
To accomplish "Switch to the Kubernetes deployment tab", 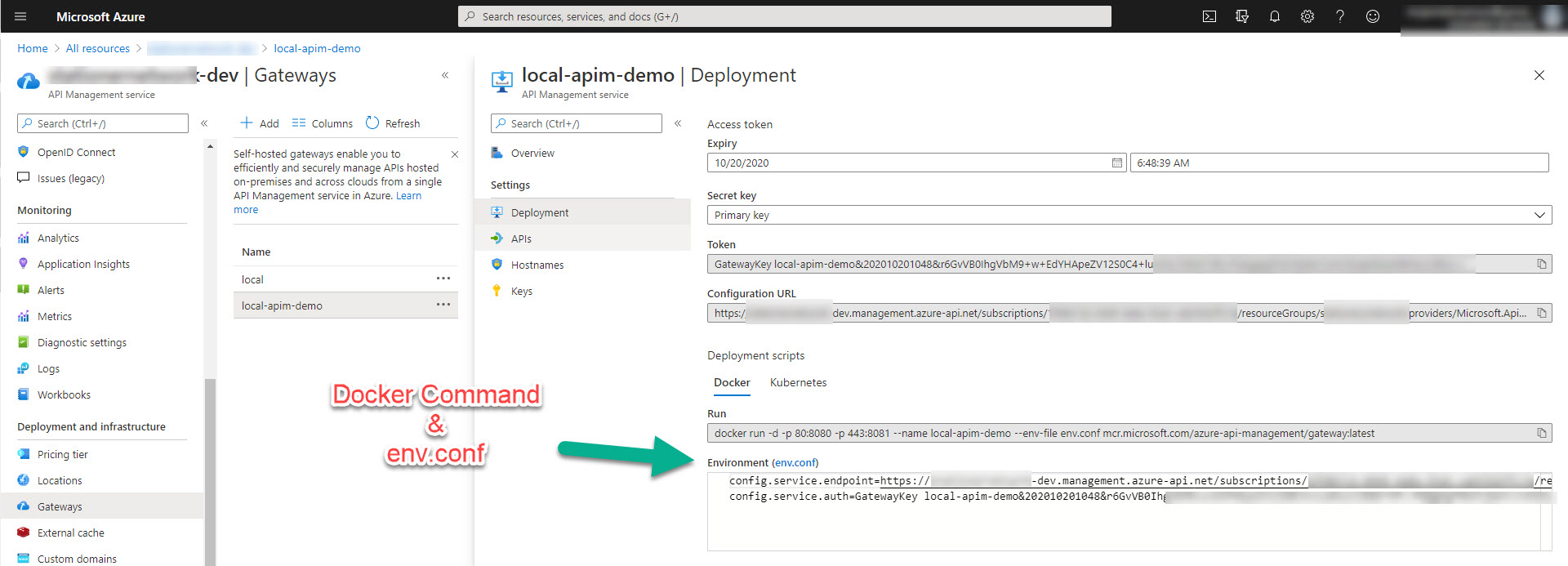I will pyautogui.click(x=798, y=382).
